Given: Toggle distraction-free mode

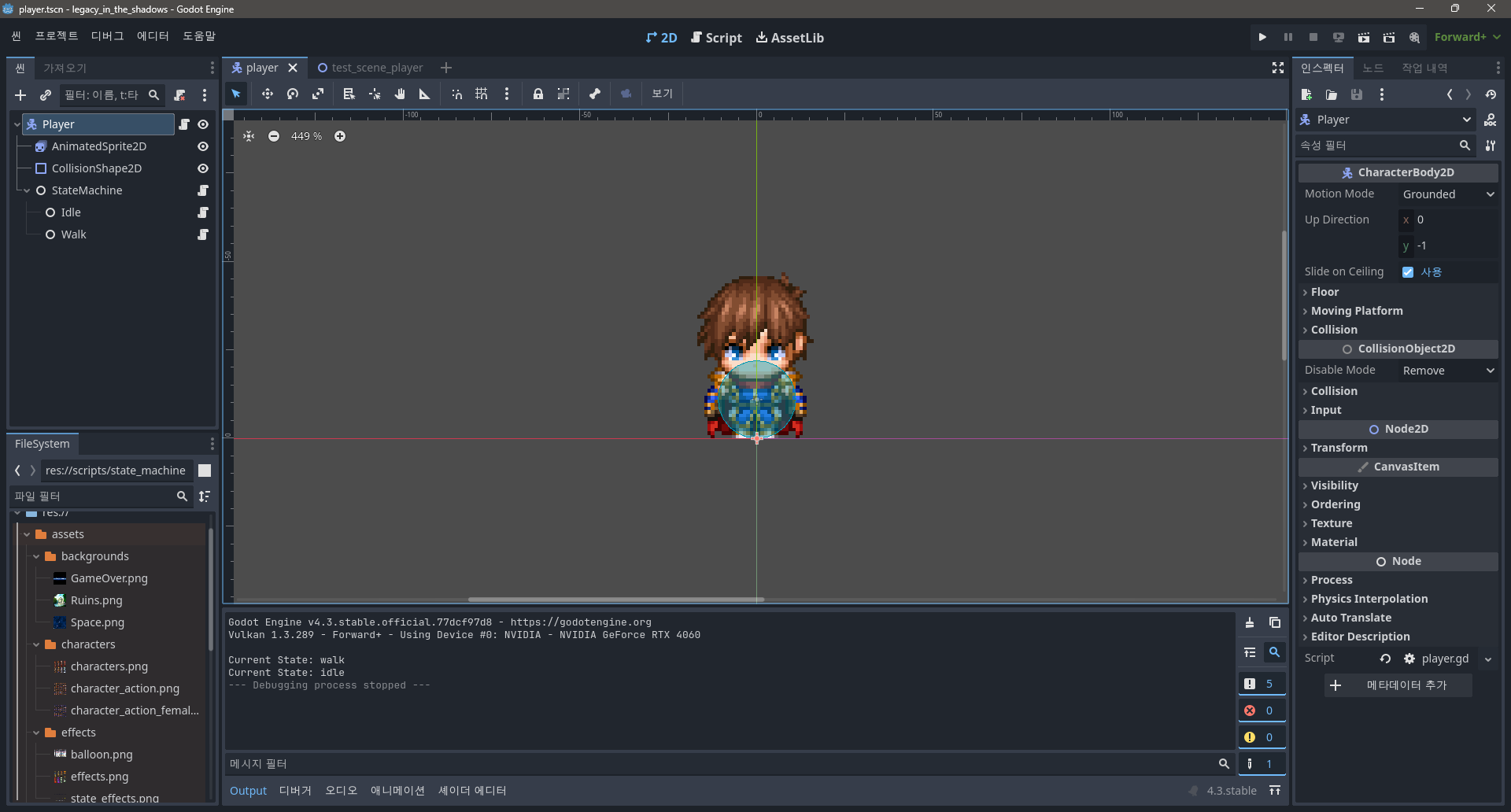Looking at the screenshot, I should pos(1278,68).
